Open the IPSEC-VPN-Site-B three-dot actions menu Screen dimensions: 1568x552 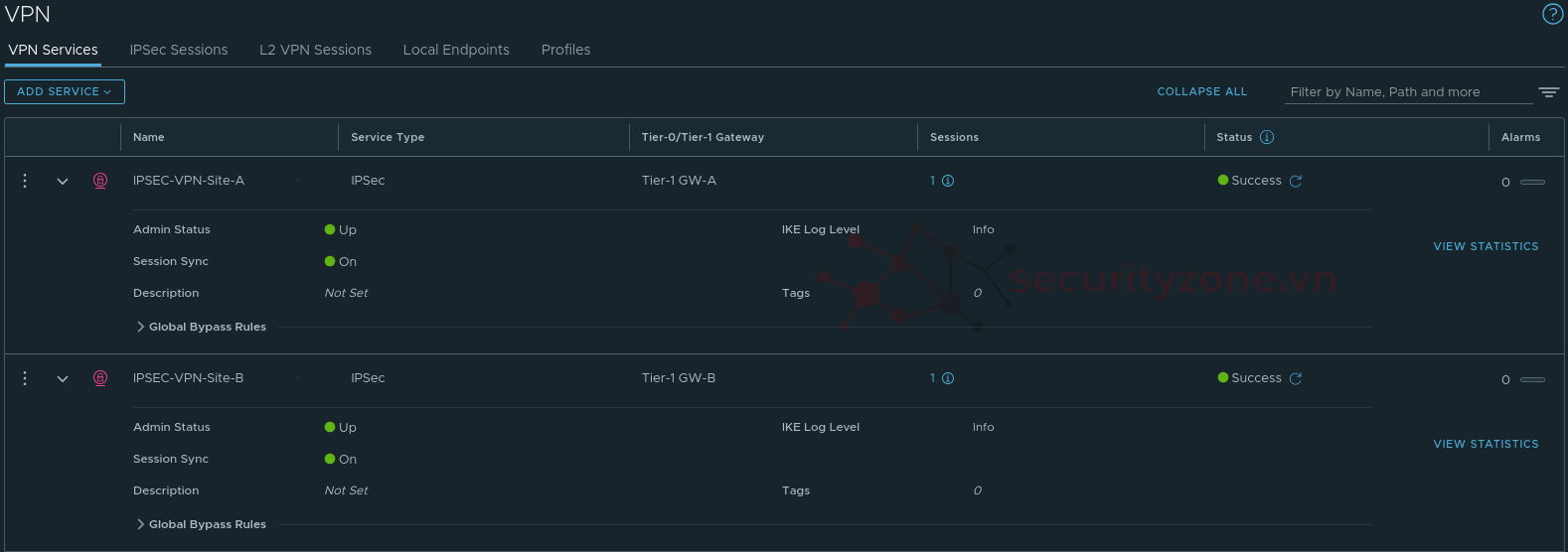pyautogui.click(x=25, y=378)
